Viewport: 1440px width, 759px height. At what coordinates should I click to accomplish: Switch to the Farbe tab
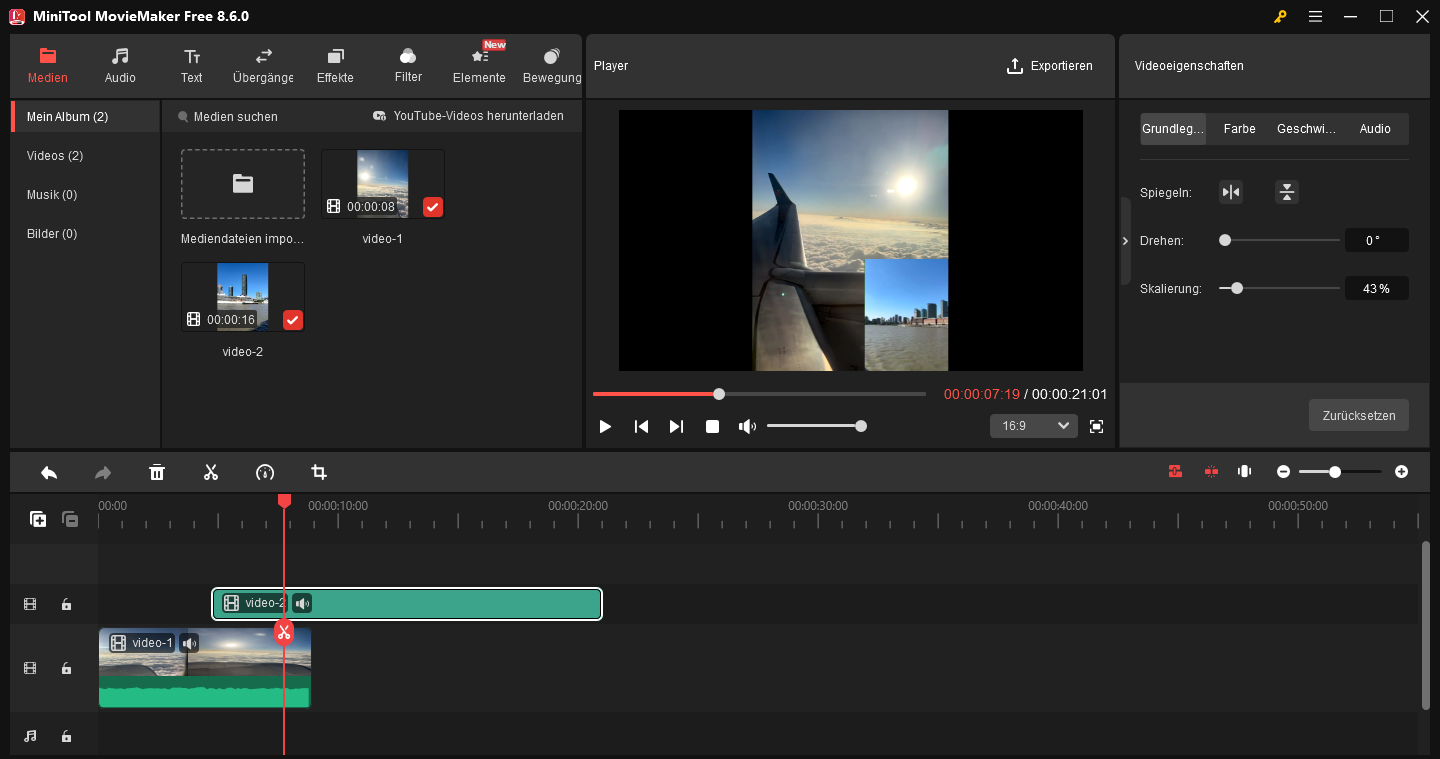1239,128
